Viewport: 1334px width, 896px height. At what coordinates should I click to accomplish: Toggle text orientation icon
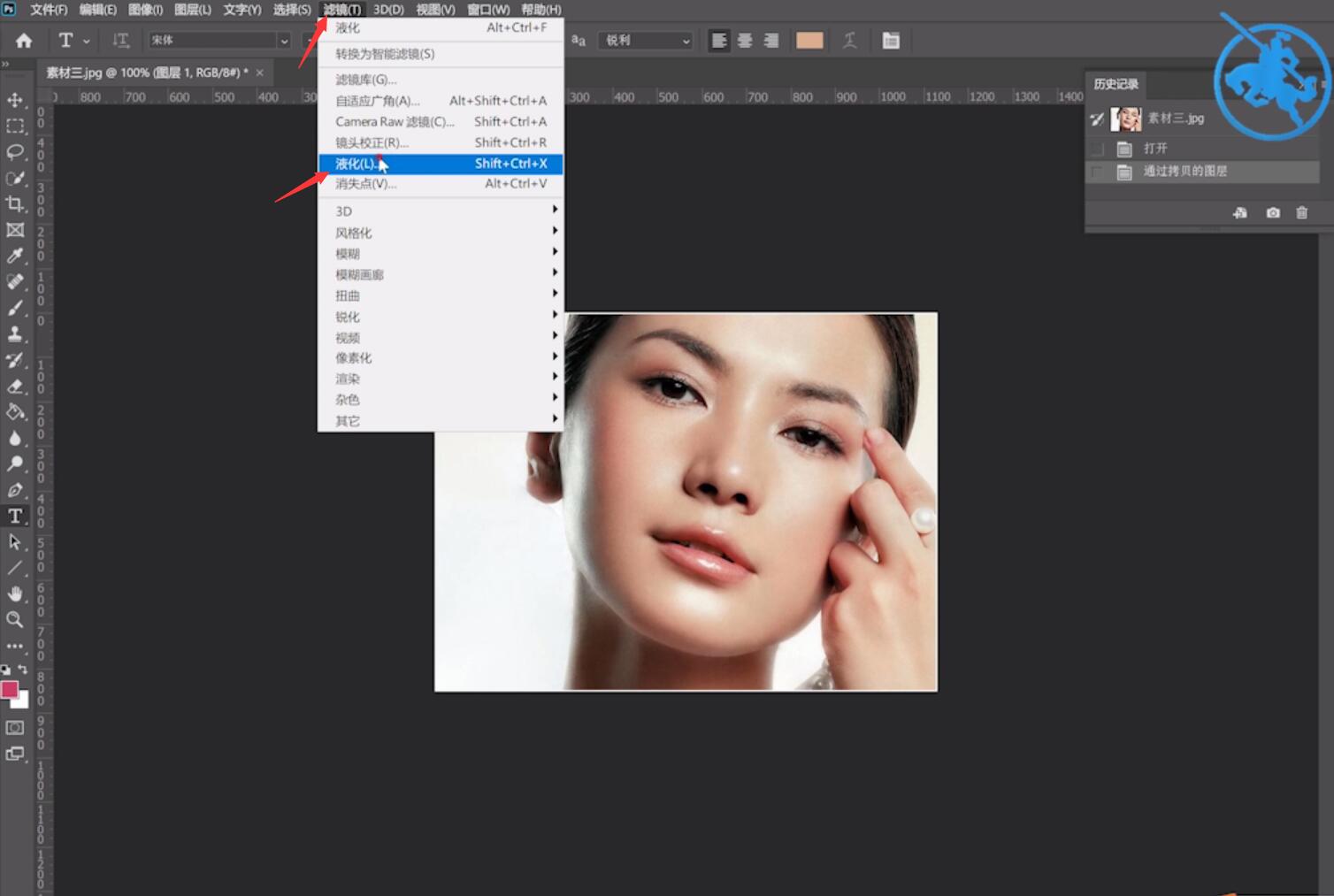pos(120,41)
